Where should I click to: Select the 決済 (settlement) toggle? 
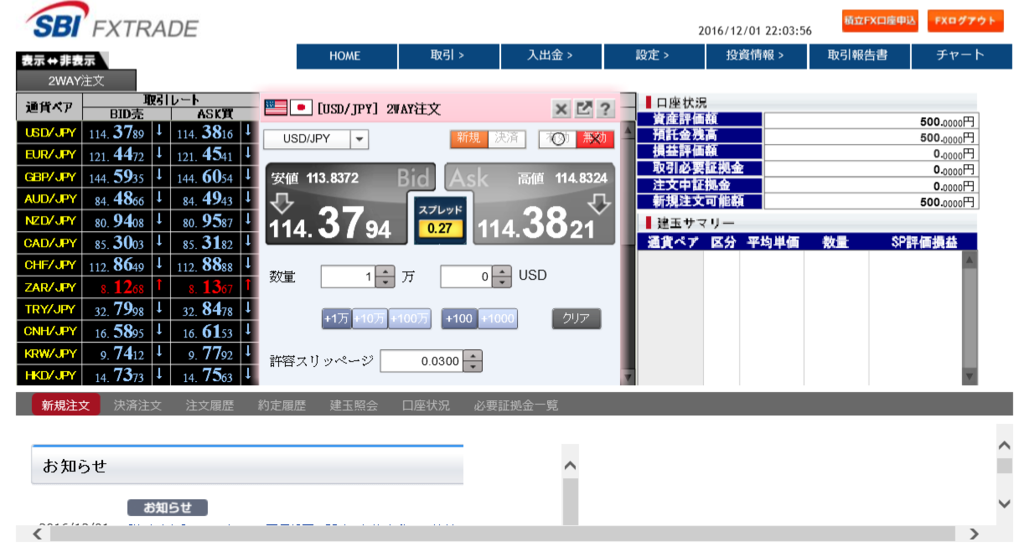tap(507, 138)
